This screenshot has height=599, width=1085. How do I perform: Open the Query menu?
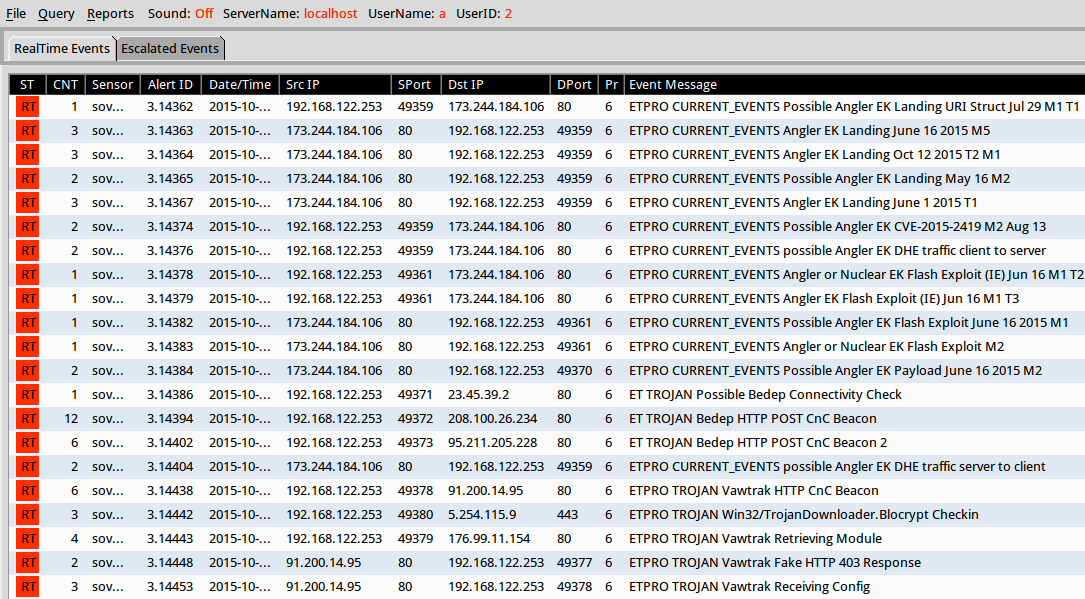[x=56, y=14]
